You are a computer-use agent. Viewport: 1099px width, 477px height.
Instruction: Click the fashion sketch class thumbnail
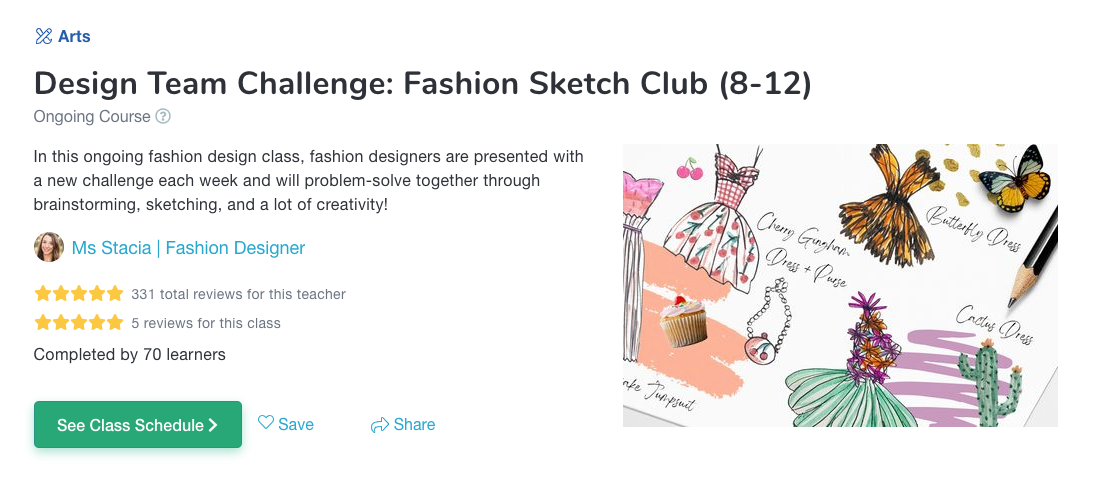pos(840,285)
